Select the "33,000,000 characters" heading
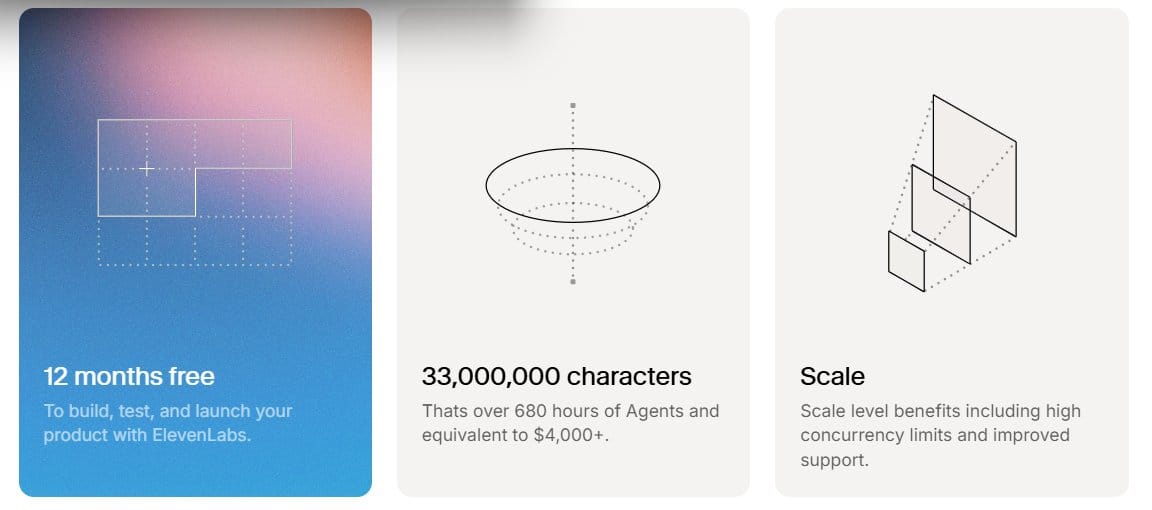The width and height of the screenshot is (1152, 510). [x=556, y=377]
